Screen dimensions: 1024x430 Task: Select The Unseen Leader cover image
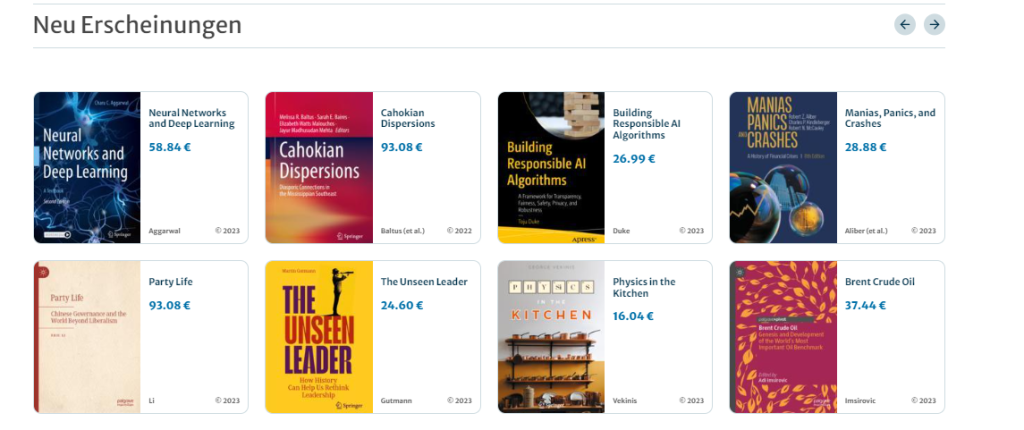click(x=319, y=337)
